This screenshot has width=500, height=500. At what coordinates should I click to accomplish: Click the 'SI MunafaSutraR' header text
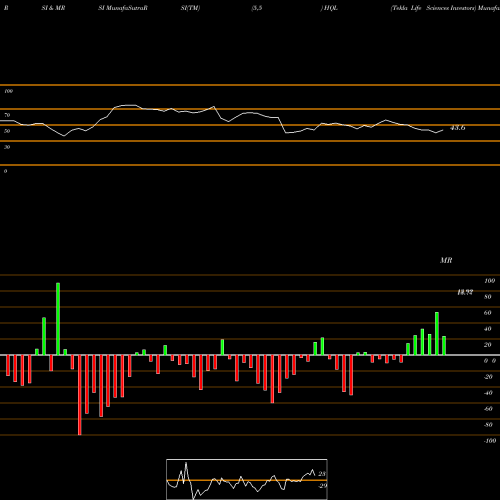(123, 8)
